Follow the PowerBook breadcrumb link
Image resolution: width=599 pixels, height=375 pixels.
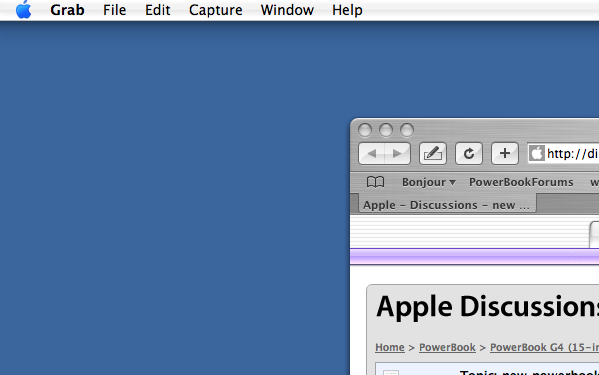coord(447,347)
